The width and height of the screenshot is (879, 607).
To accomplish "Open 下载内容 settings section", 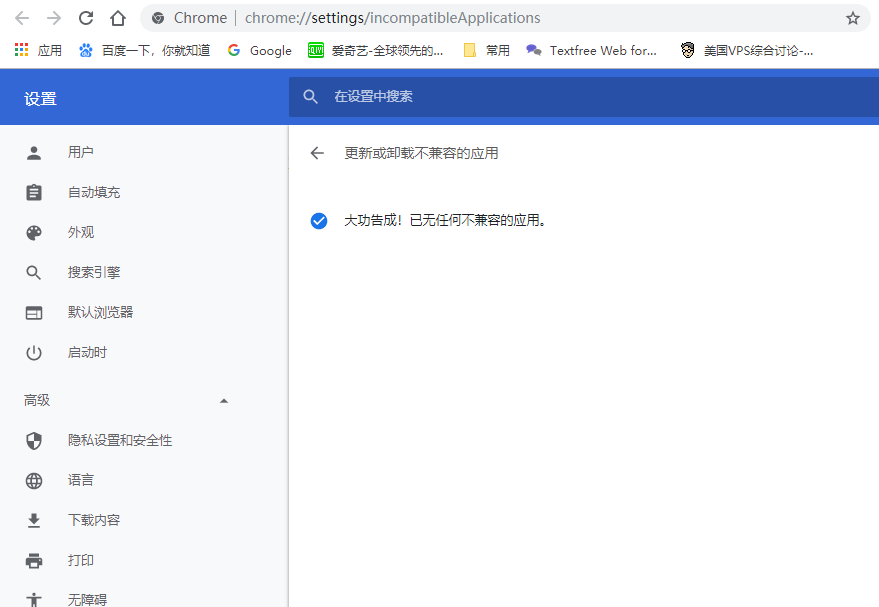I will pyautogui.click(x=94, y=520).
